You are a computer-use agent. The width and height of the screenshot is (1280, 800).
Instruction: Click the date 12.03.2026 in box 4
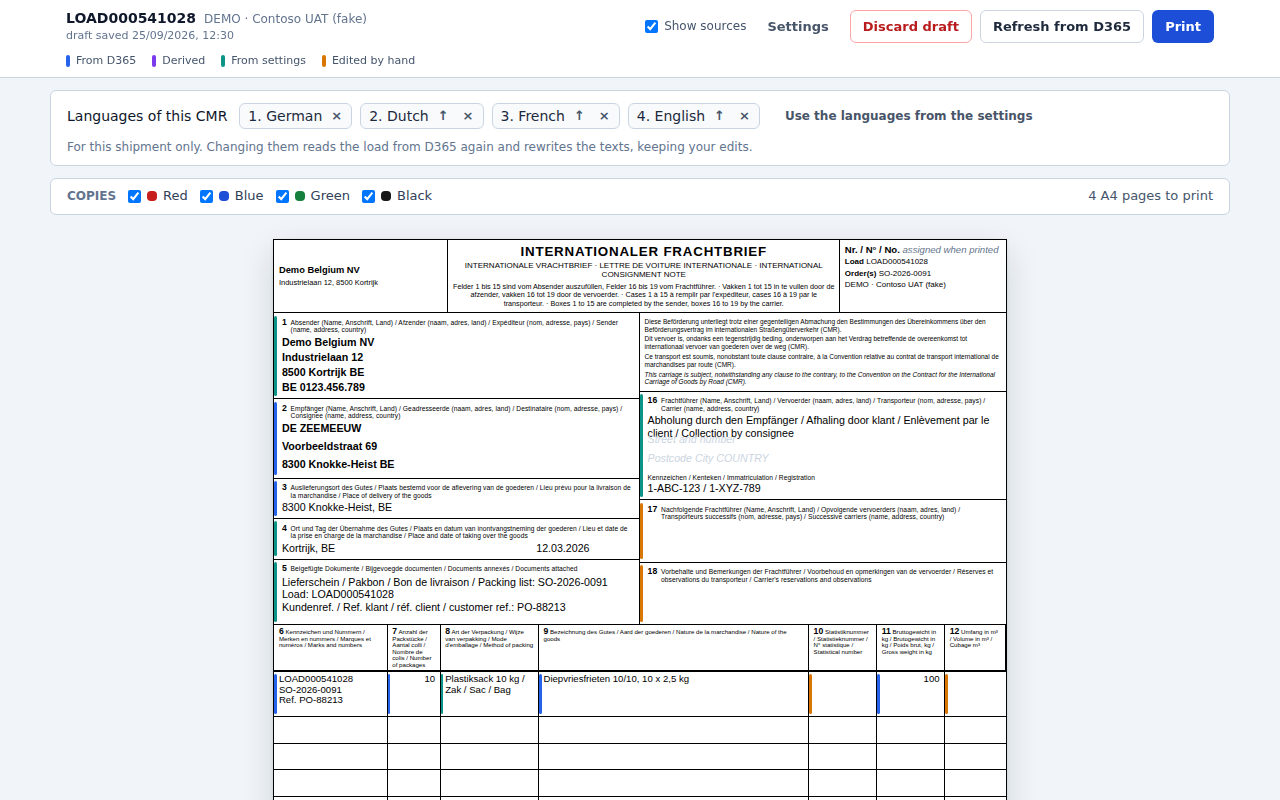pyautogui.click(x=563, y=548)
